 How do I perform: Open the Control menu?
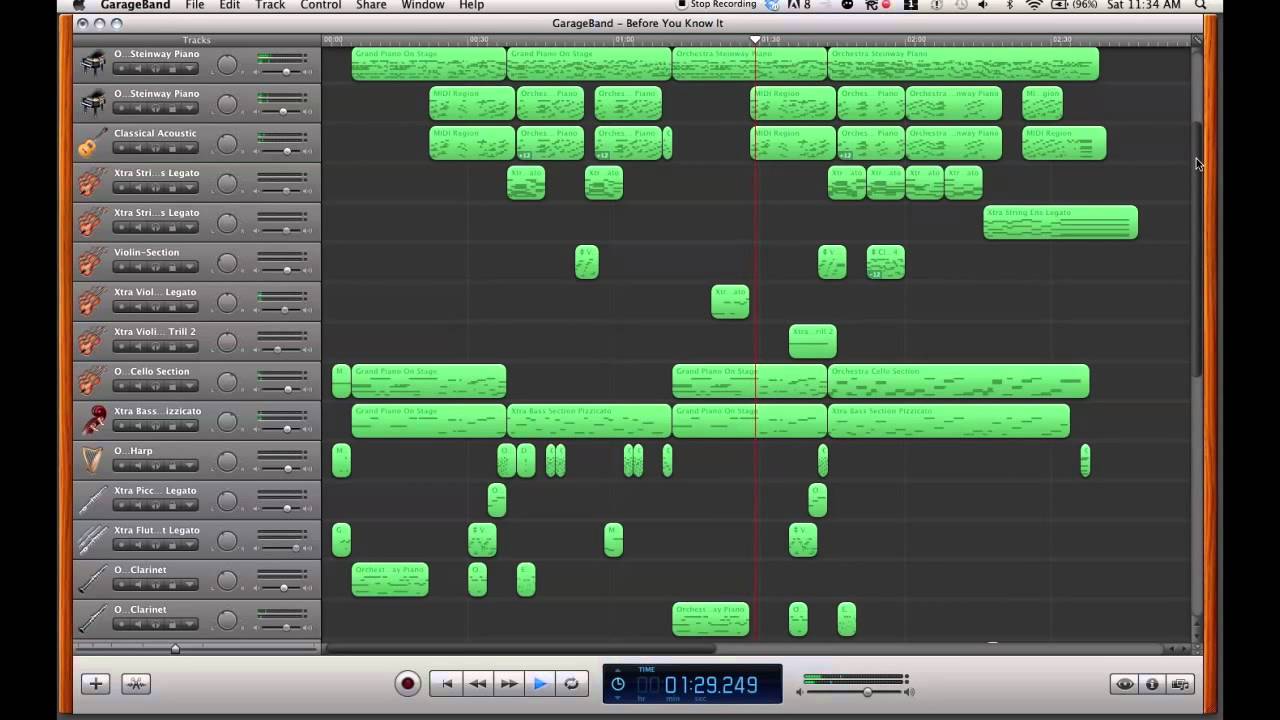pyautogui.click(x=321, y=5)
